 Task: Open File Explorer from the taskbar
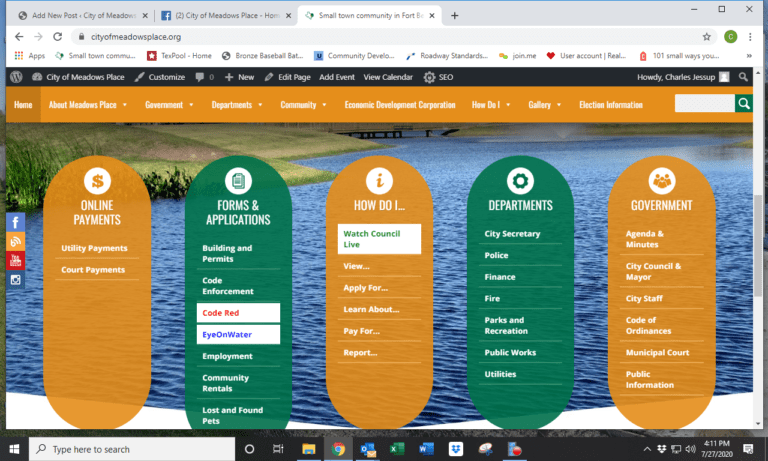tap(309, 449)
